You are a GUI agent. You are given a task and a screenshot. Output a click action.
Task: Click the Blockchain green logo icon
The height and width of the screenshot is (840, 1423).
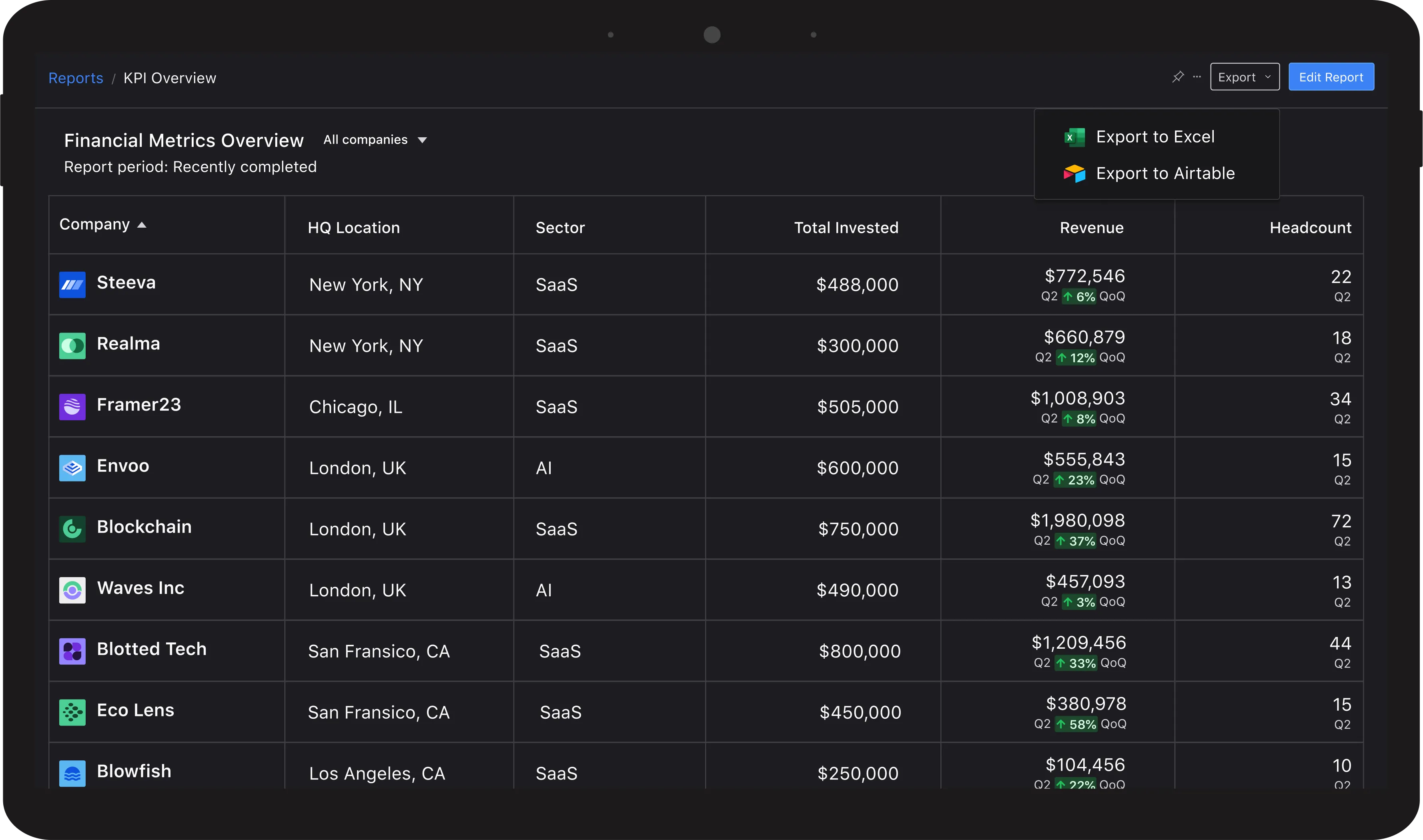point(72,529)
